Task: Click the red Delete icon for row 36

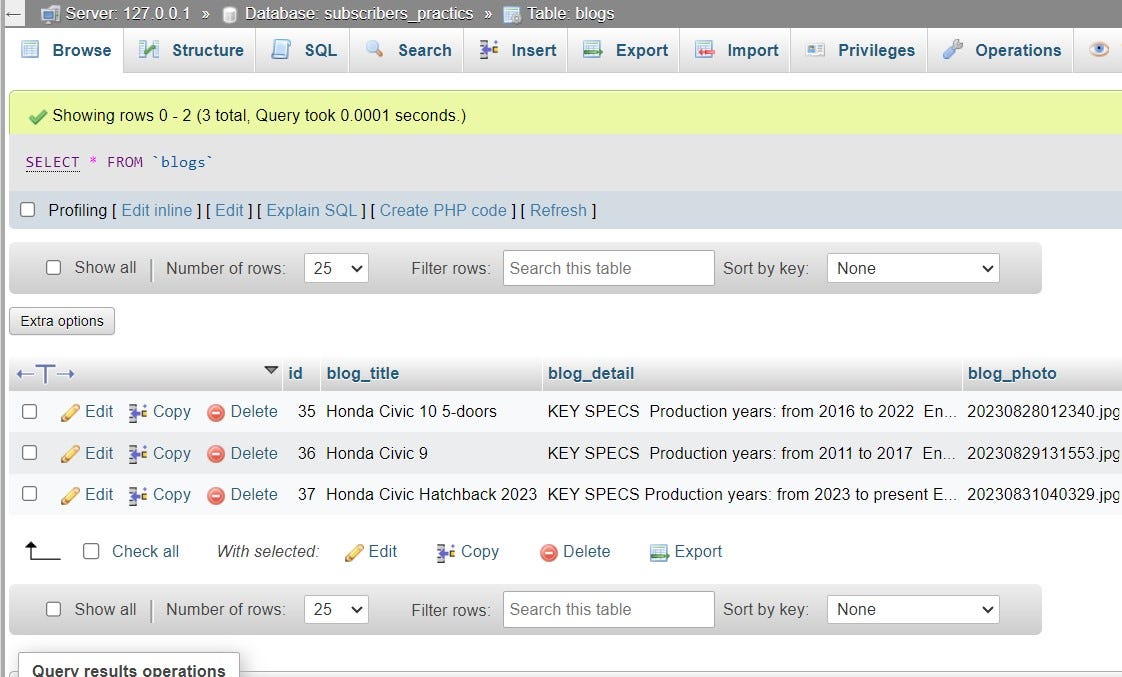Action: [x=215, y=454]
